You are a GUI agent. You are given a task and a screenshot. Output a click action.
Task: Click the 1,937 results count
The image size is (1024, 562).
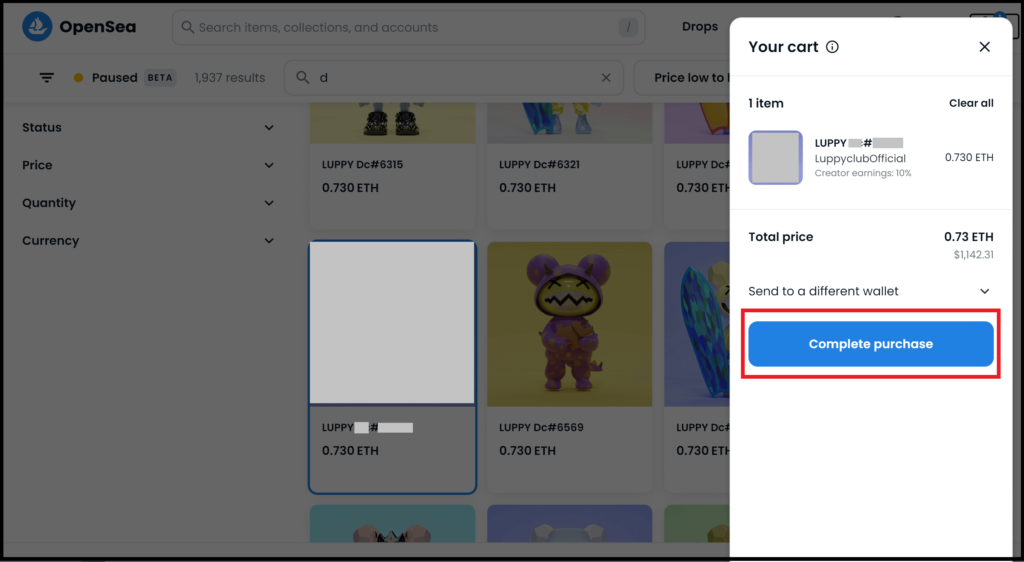tap(230, 78)
